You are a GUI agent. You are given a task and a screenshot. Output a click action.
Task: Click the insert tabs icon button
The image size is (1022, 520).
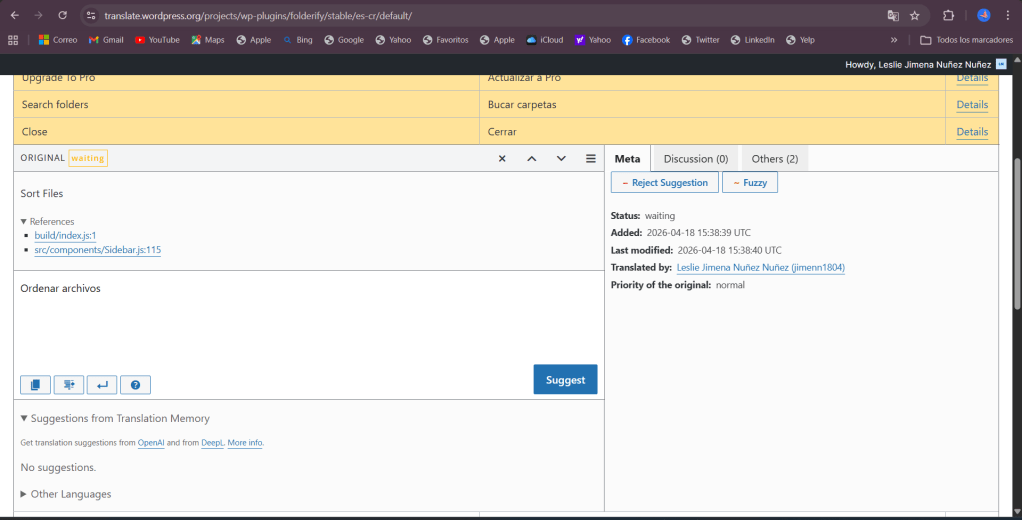[69, 385]
